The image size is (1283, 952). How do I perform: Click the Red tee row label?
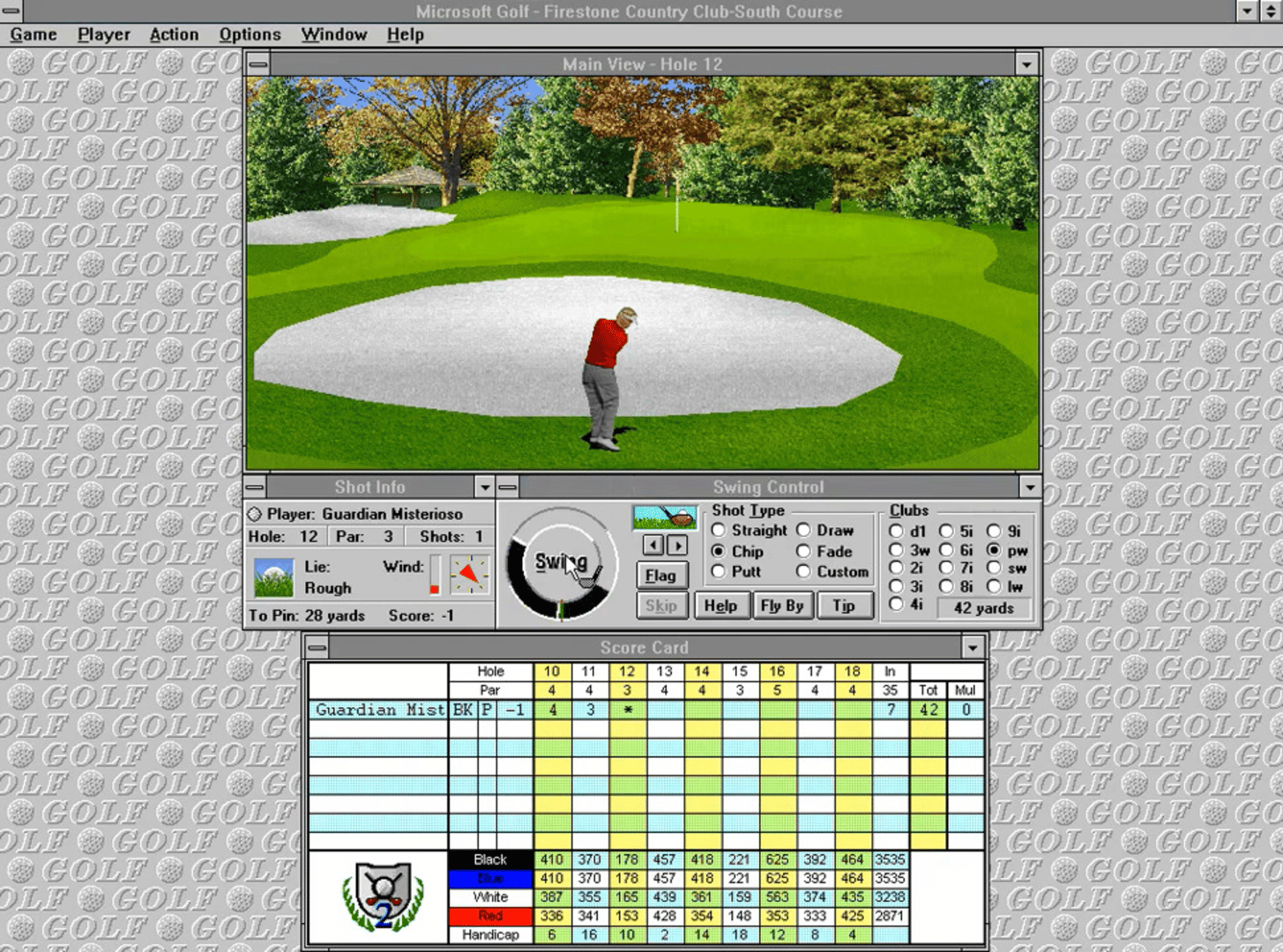point(490,916)
